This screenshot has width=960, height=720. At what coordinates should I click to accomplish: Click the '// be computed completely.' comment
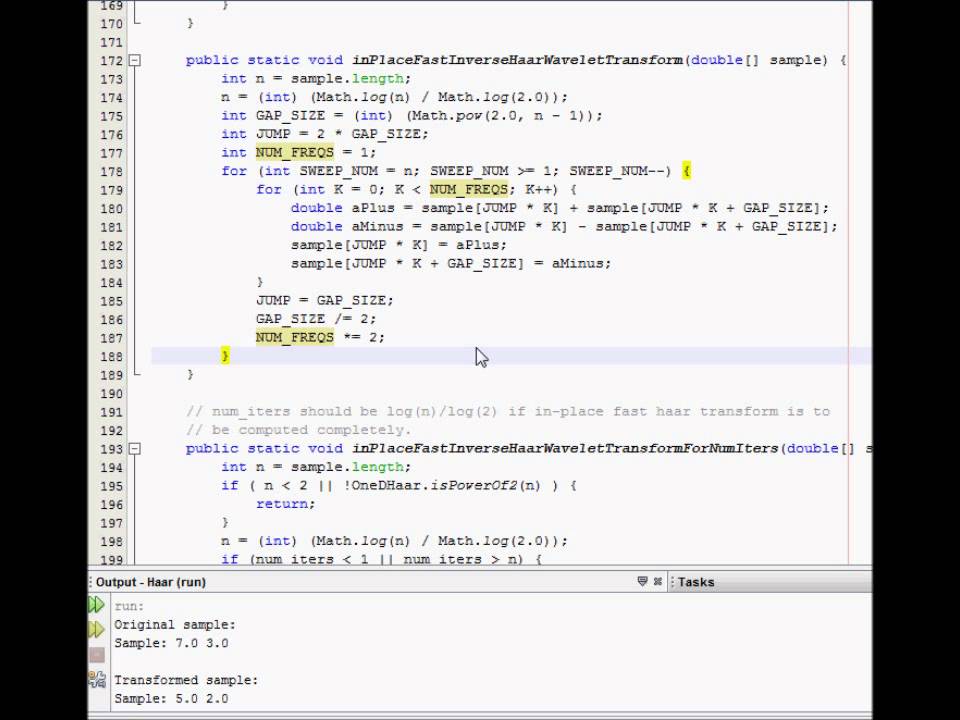(299, 430)
